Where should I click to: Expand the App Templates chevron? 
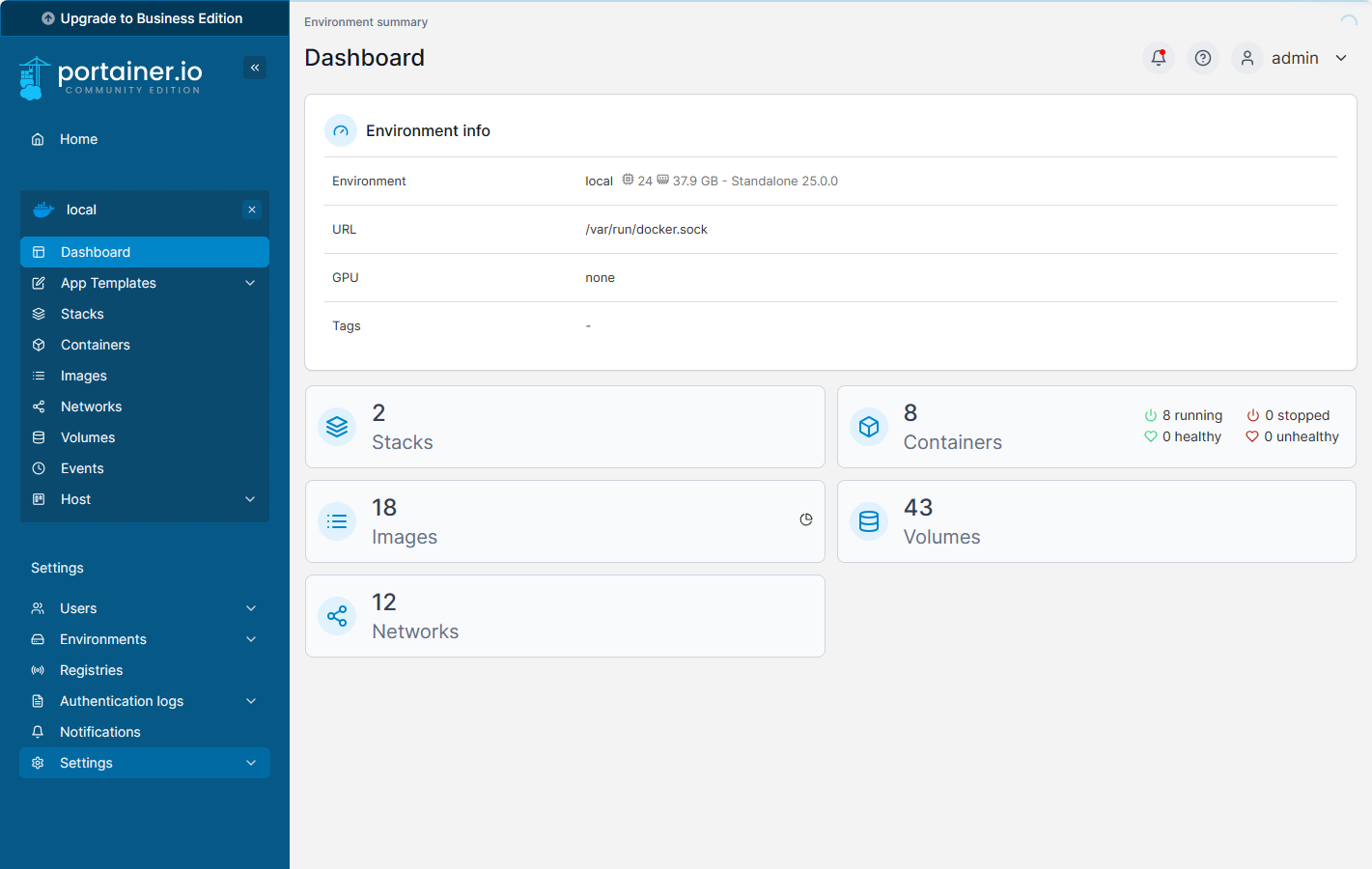[250, 283]
